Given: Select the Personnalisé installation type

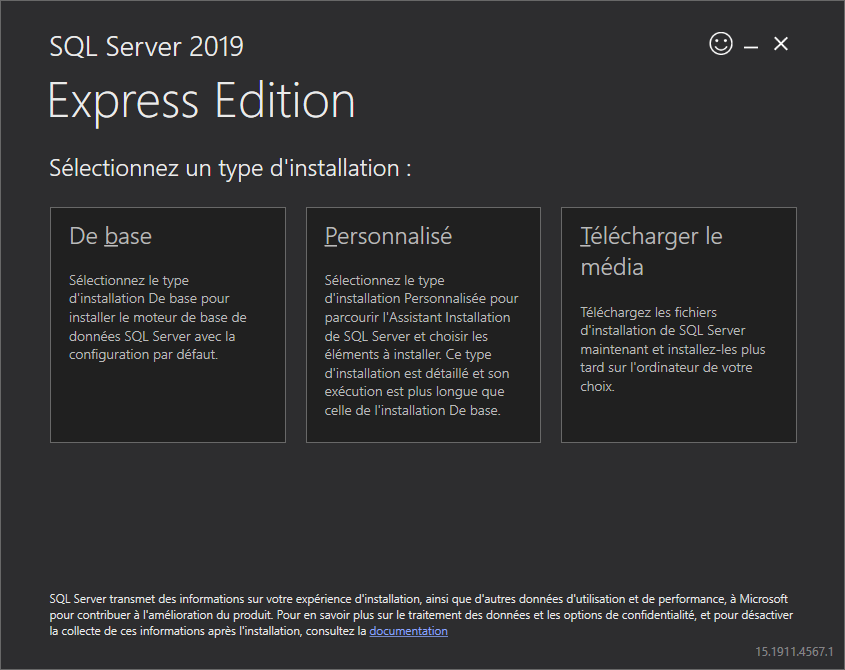Looking at the screenshot, I should point(423,324).
